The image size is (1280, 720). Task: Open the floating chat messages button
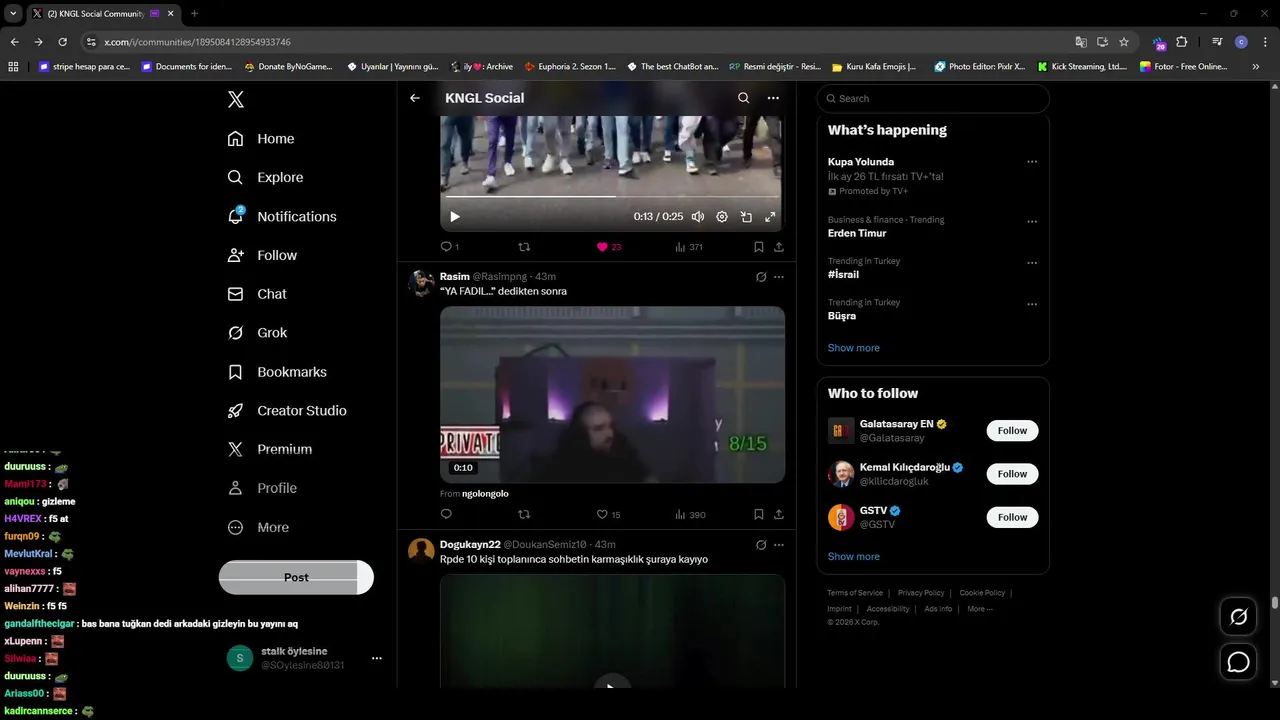tap(1238, 662)
